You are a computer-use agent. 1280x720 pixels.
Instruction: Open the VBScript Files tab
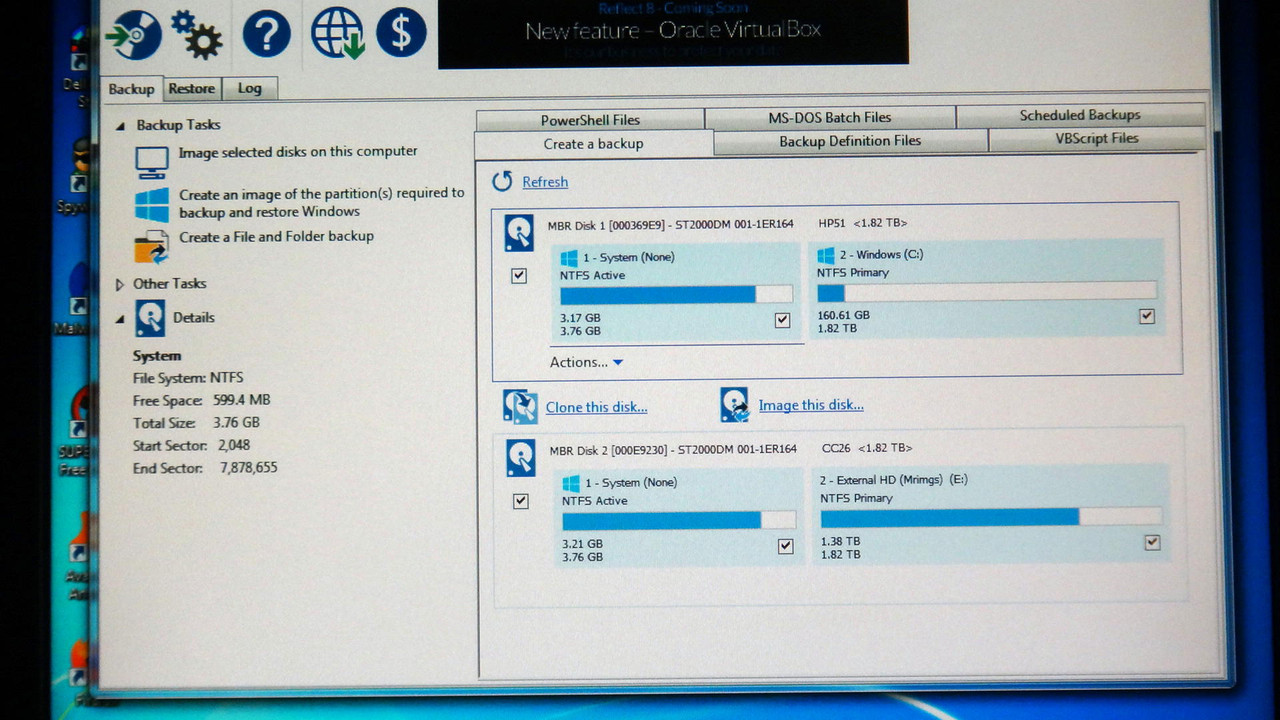1097,139
